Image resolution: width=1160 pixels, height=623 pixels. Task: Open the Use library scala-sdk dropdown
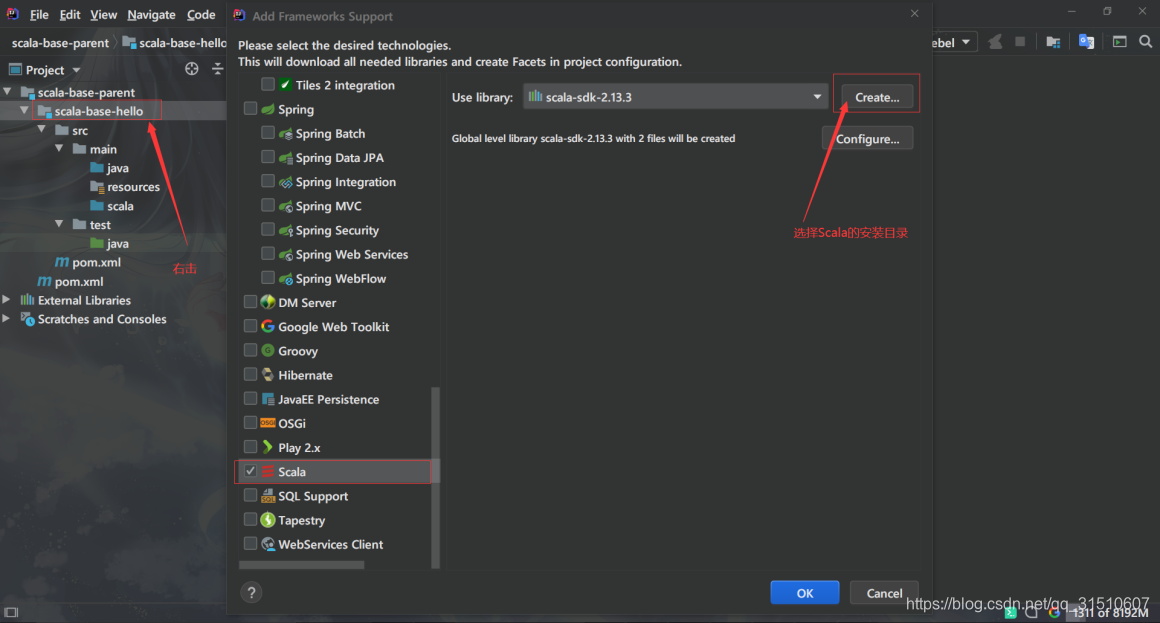(675, 97)
